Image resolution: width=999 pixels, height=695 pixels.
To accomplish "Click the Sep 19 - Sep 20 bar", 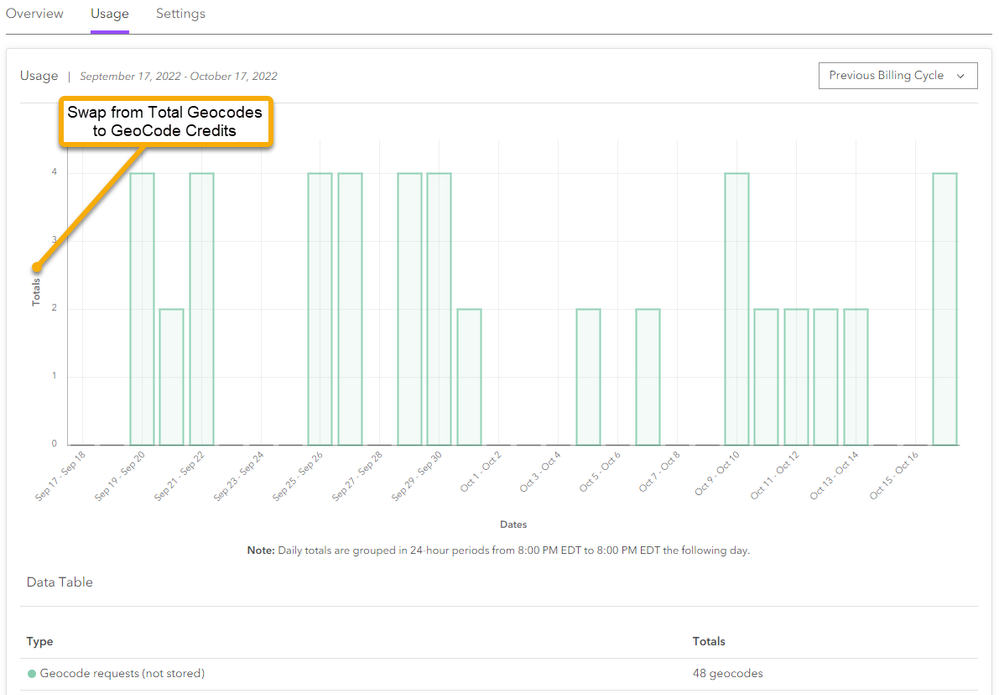I will [x=142, y=308].
